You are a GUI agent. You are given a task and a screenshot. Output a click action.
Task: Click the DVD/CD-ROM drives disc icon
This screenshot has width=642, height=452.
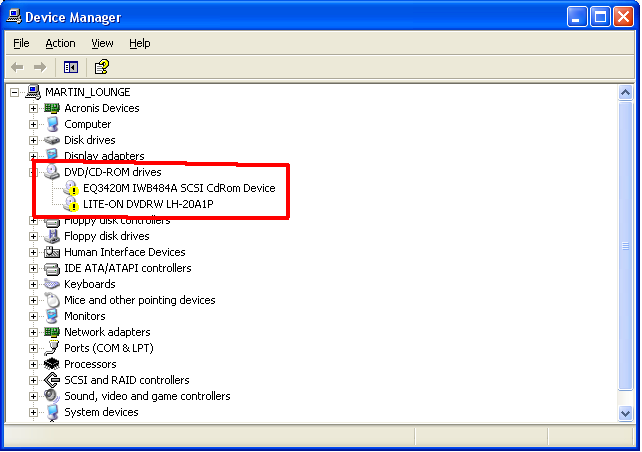[52, 172]
